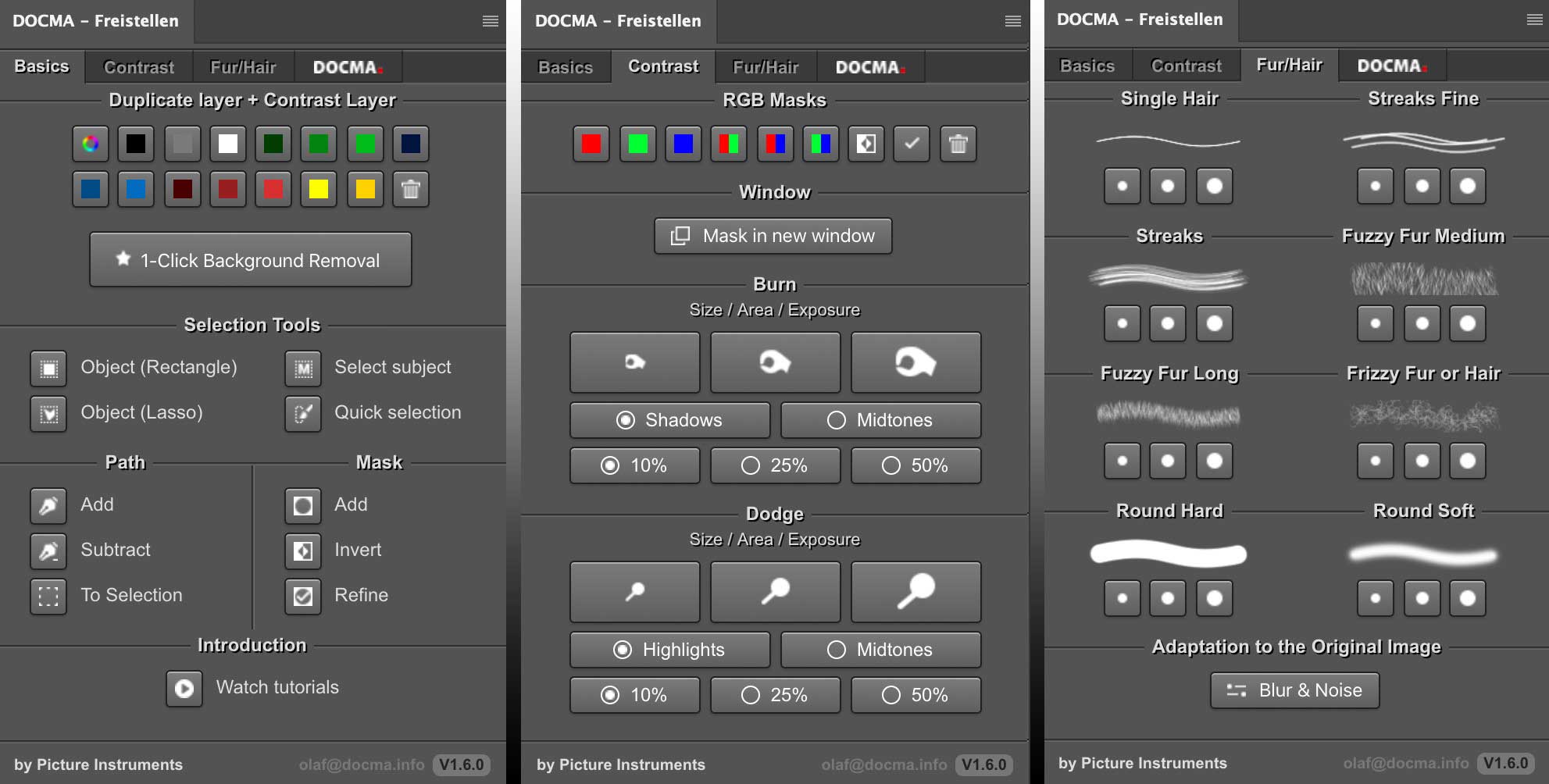Switch to Basics tab in the Contrast panel
This screenshot has width=1549, height=784.
click(x=566, y=67)
